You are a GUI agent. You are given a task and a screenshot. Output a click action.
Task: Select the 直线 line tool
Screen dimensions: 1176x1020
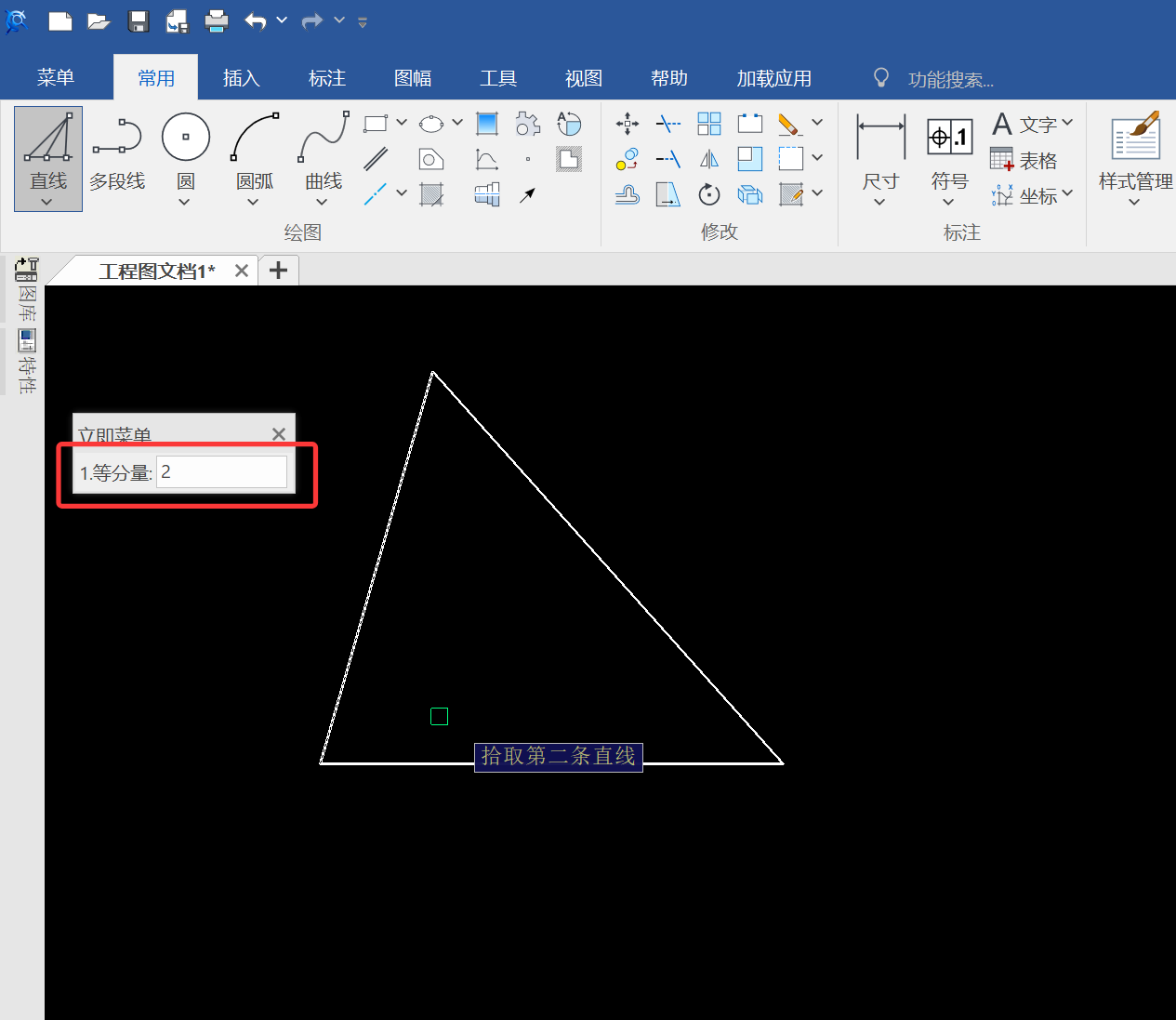[48, 149]
